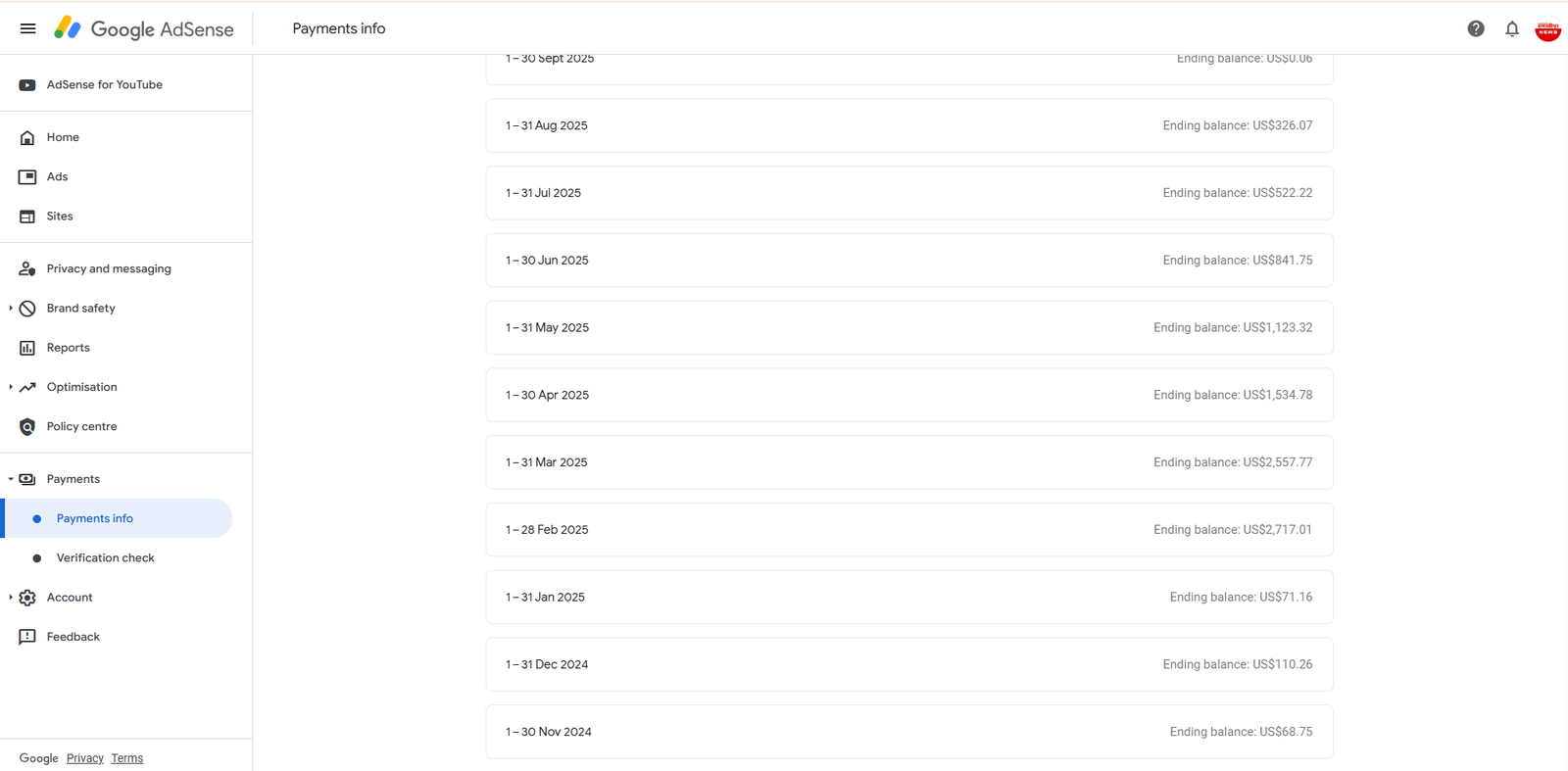Expand the Account section arrow
This screenshot has height=771, width=1568.
tap(11, 597)
